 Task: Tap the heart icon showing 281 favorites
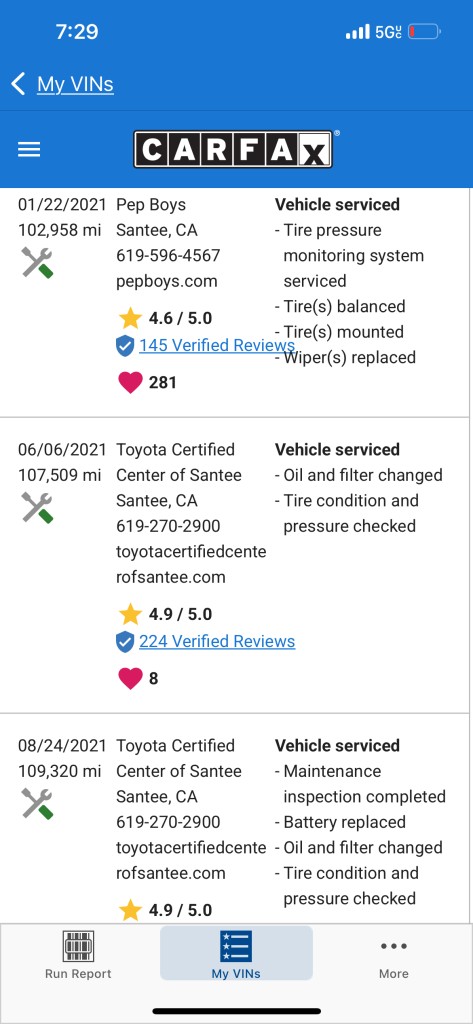(x=130, y=382)
